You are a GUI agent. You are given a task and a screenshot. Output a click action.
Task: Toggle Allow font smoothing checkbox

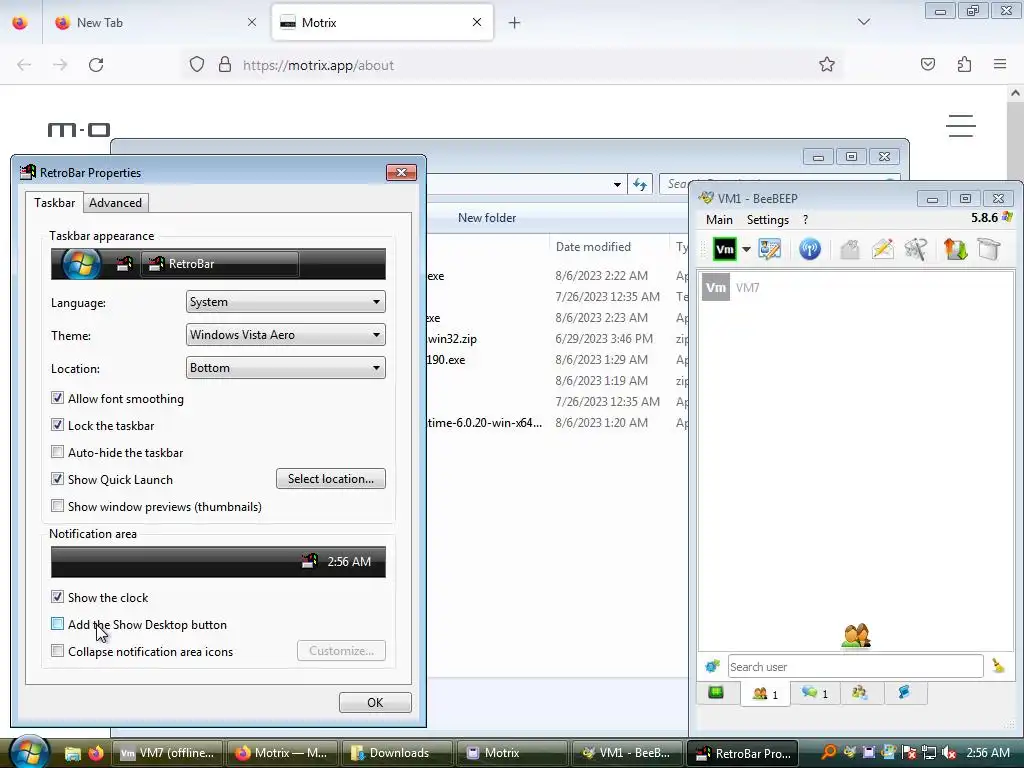(57, 398)
